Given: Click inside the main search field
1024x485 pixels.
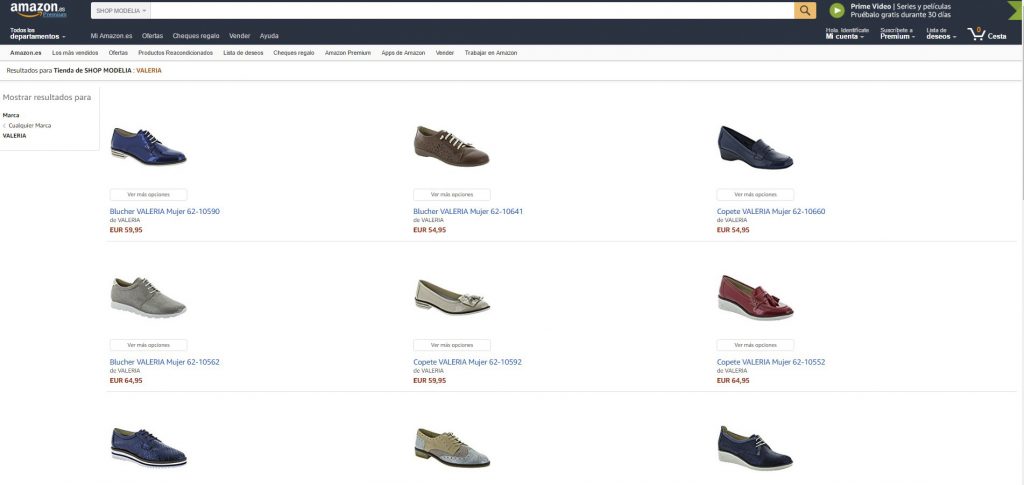Looking at the screenshot, I should click(472, 10).
